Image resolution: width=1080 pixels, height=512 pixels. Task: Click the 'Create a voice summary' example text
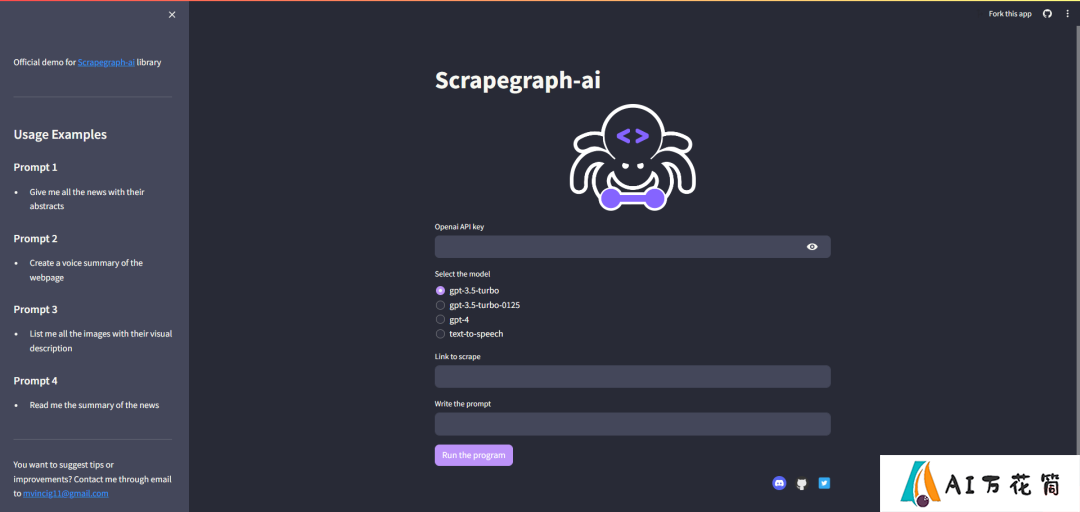coord(86,270)
